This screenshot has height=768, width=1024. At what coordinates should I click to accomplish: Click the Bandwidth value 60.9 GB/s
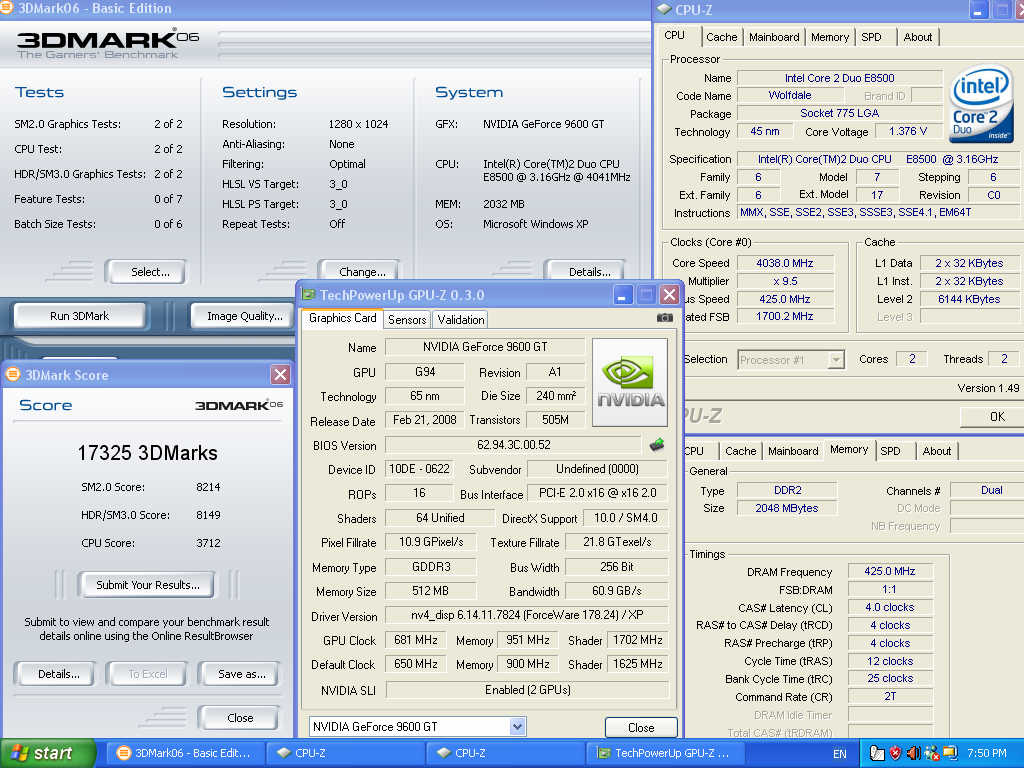616,591
